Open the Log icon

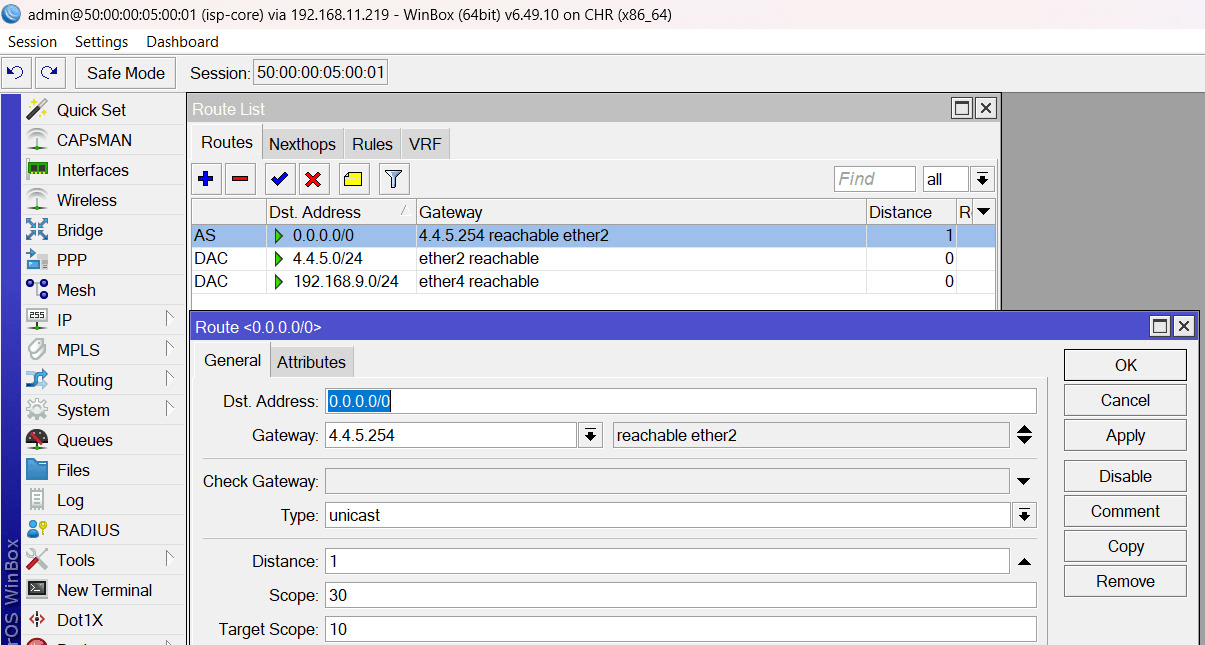[x=37, y=500]
